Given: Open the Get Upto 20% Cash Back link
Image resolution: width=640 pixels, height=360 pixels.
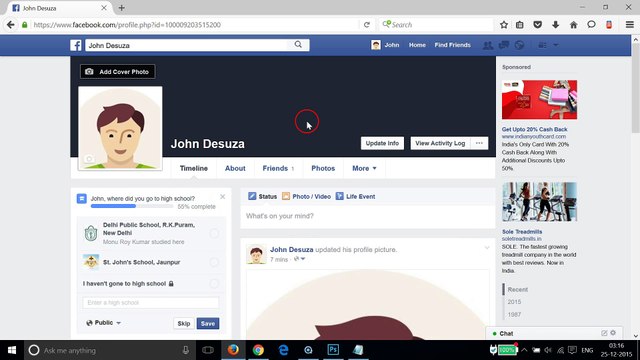Looking at the screenshot, I should (534, 129).
